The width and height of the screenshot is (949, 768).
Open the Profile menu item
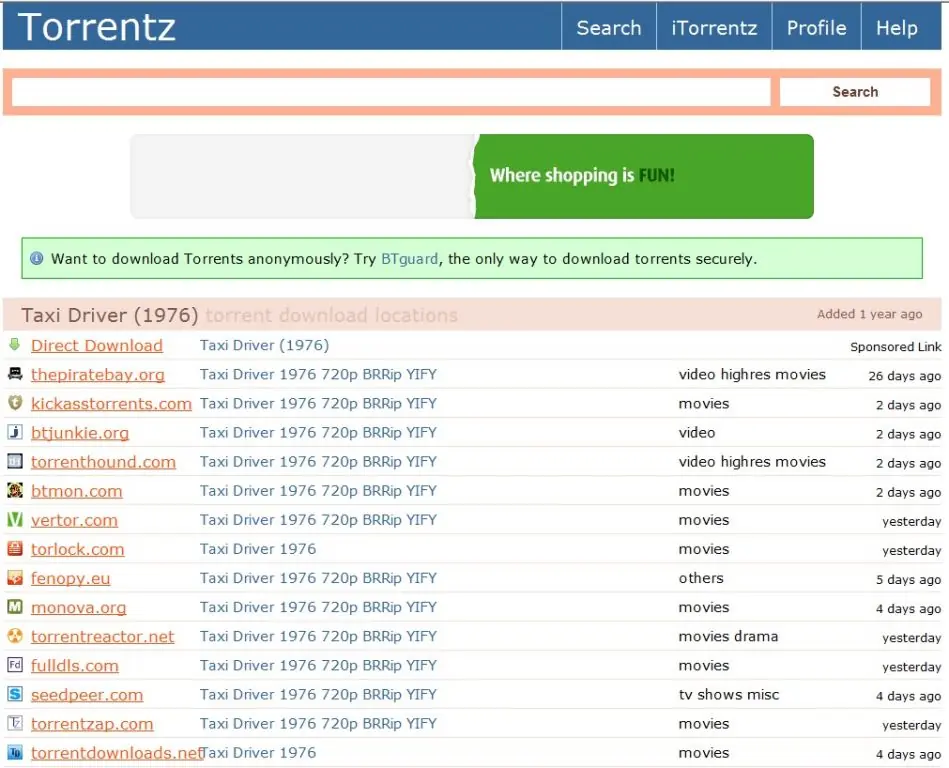tap(816, 27)
